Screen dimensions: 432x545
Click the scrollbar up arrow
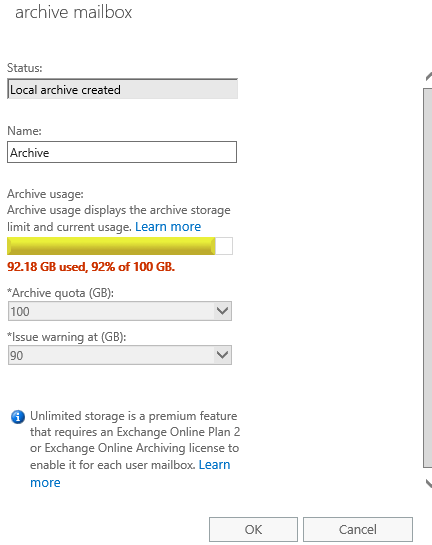pyautogui.click(x=429, y=76)
